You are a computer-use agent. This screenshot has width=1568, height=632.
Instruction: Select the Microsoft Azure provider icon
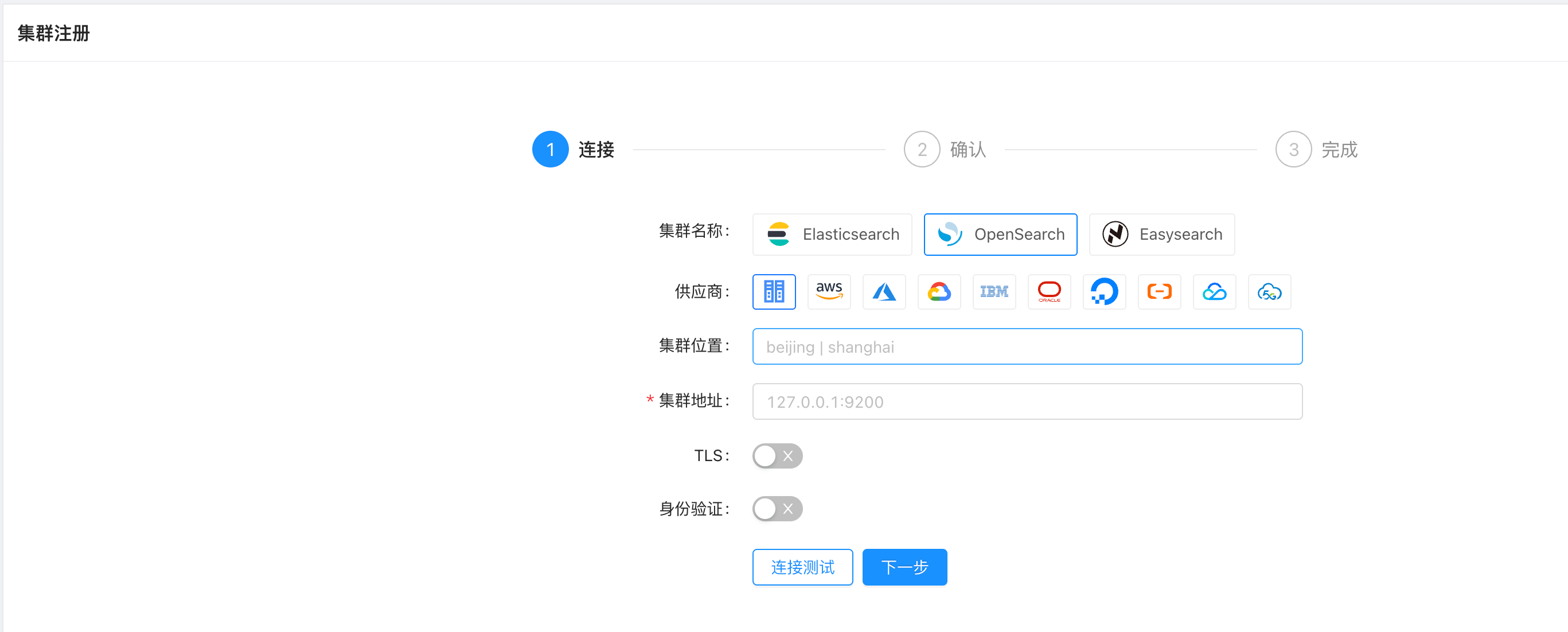point(884,292)
